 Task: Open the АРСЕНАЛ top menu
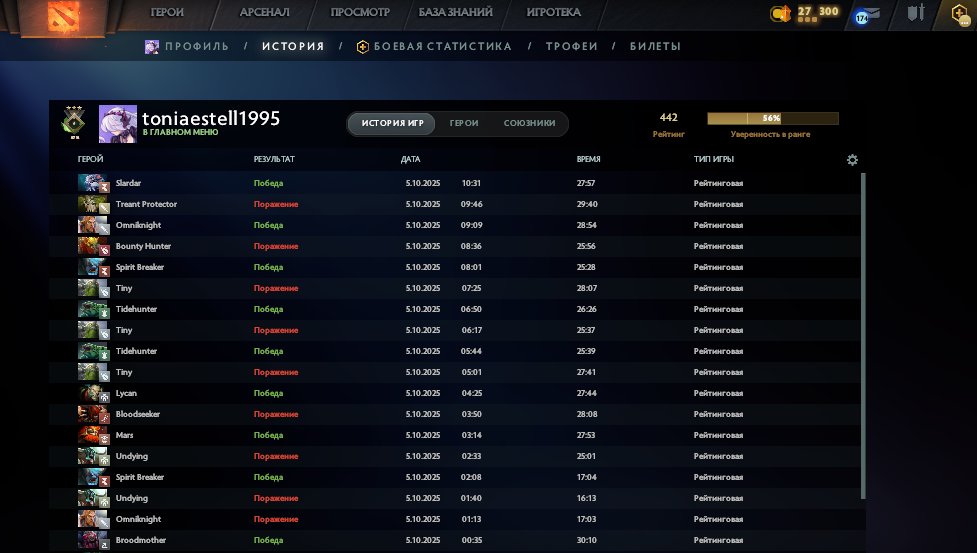click(x=265, y=13)
